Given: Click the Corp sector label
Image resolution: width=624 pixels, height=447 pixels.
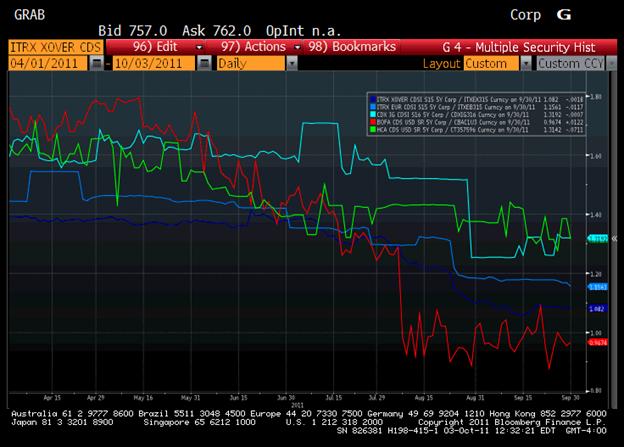Looking at the screenshot, I should pos(525,15).
